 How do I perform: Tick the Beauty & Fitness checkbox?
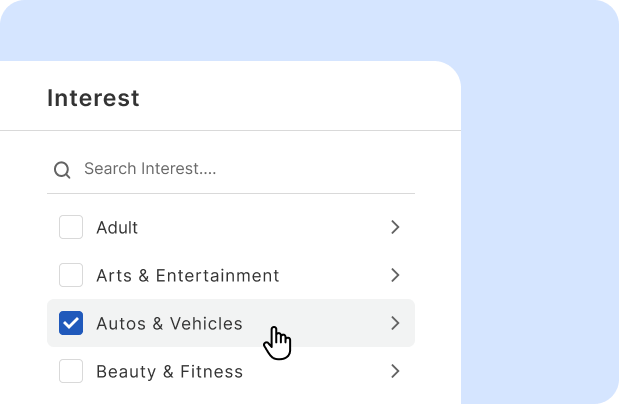point(71,372)
